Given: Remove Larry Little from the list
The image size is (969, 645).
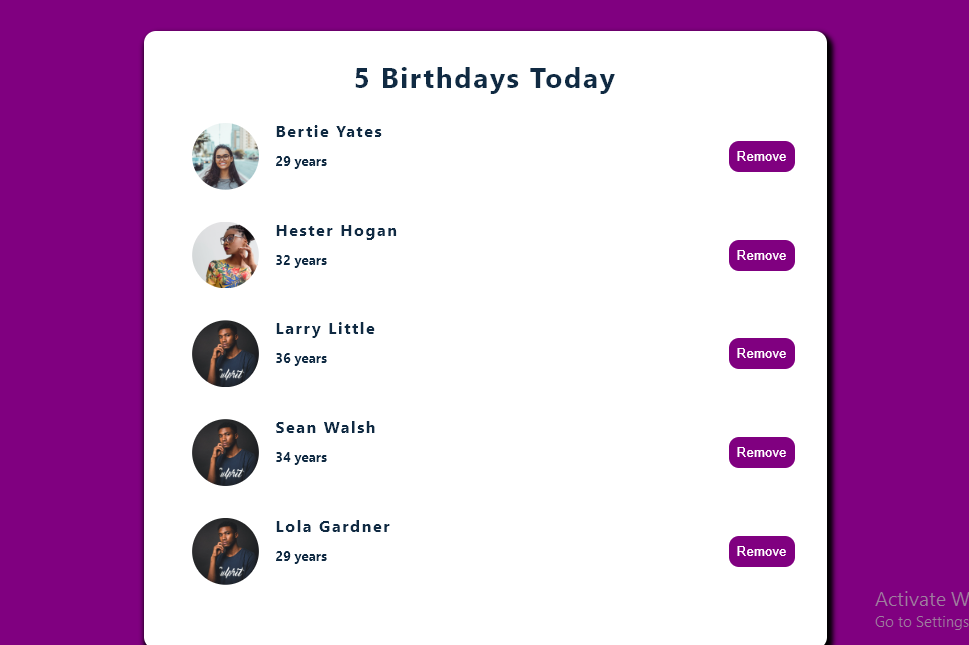Looking at the screenshot, I should [x=761, y=353].
